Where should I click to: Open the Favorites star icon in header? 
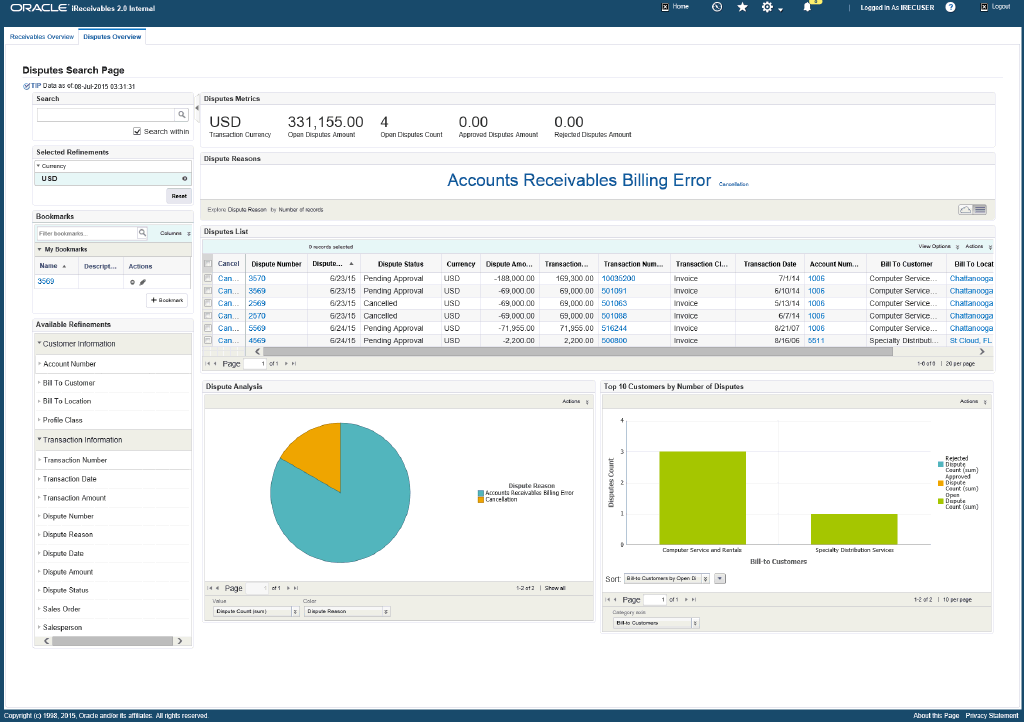click(x=742, y=7)
